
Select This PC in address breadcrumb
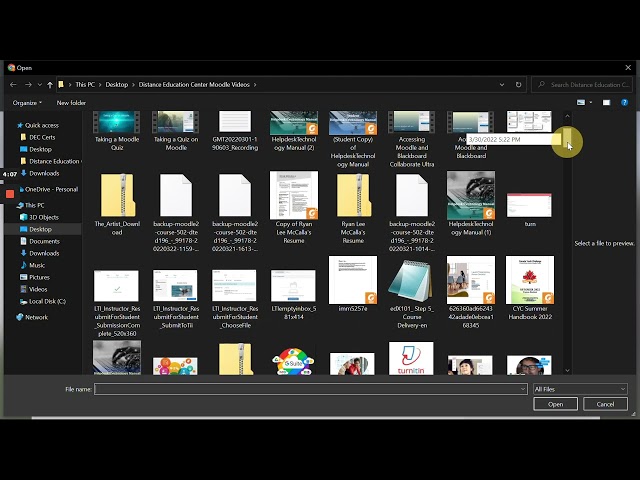pyautogui.click(x=85, y=84)
